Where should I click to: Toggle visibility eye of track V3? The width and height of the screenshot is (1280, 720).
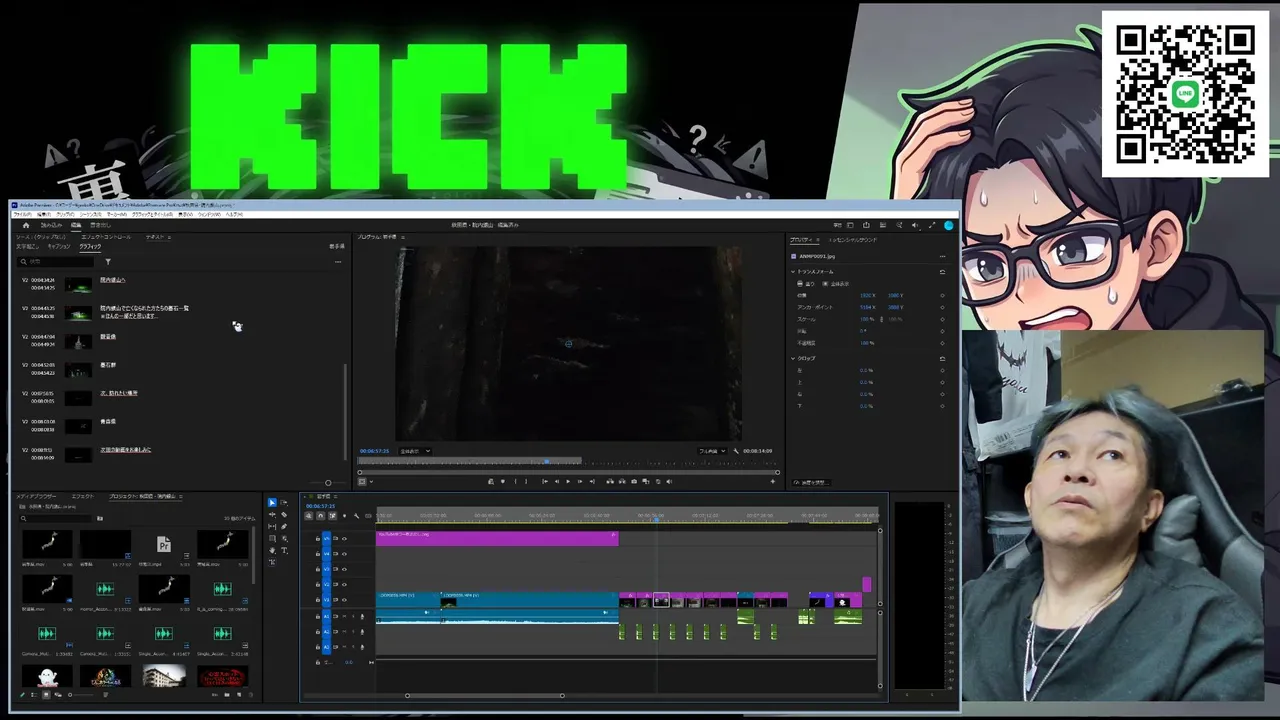344,569
